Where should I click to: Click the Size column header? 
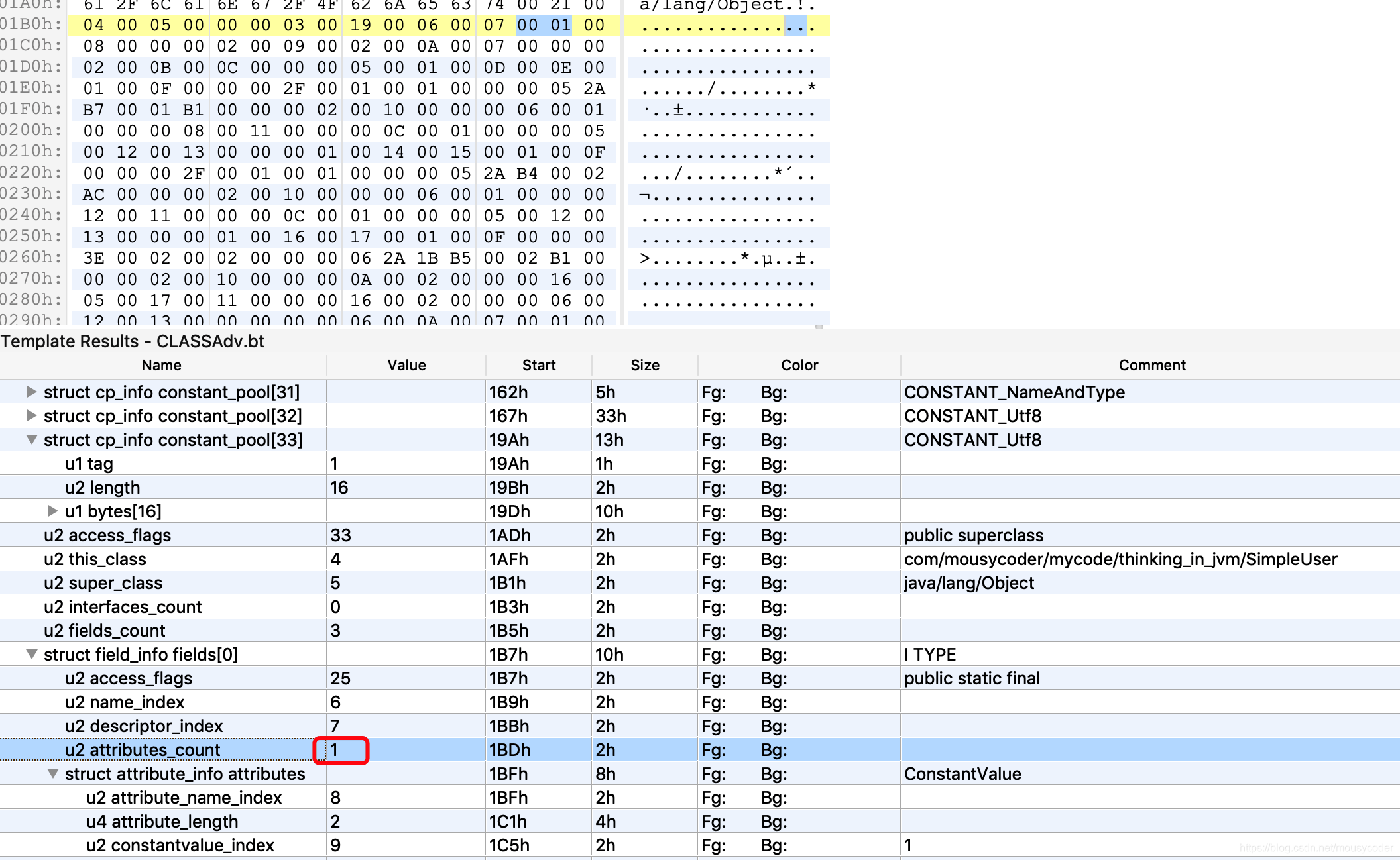(644, 365)
